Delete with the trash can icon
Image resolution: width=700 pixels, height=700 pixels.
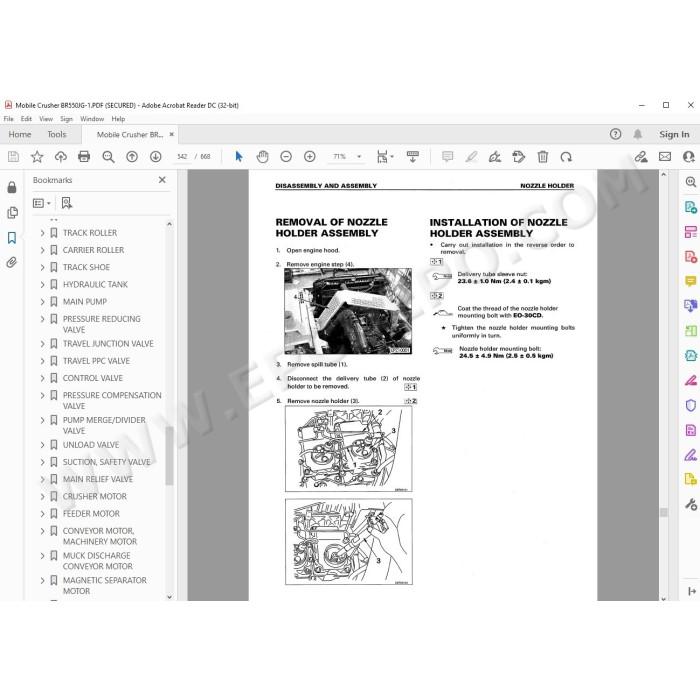point(542,157)
